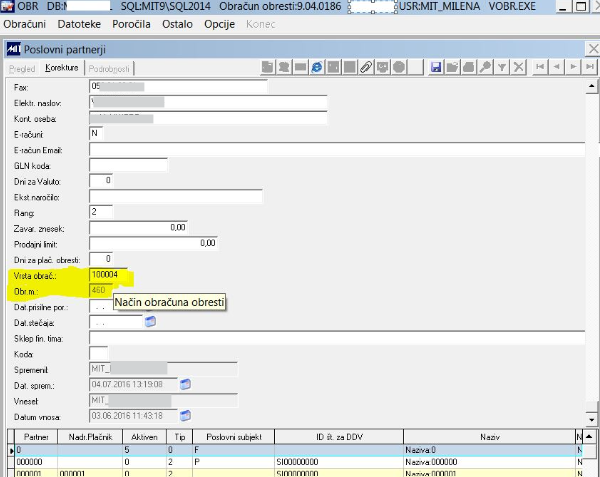Screen dimensions: 600x477
Task: Open calendar next to Dat. sprem. field
Action: click(x=186, y=384)
